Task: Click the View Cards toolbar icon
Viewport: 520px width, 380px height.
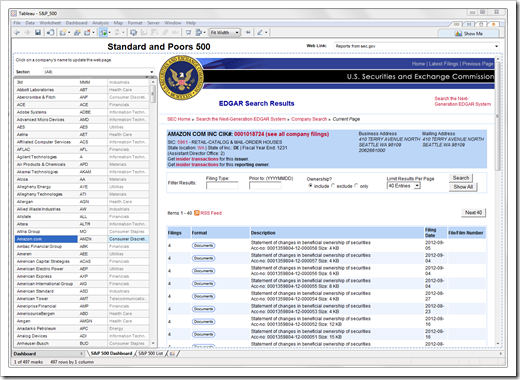Action: (199, 32)
